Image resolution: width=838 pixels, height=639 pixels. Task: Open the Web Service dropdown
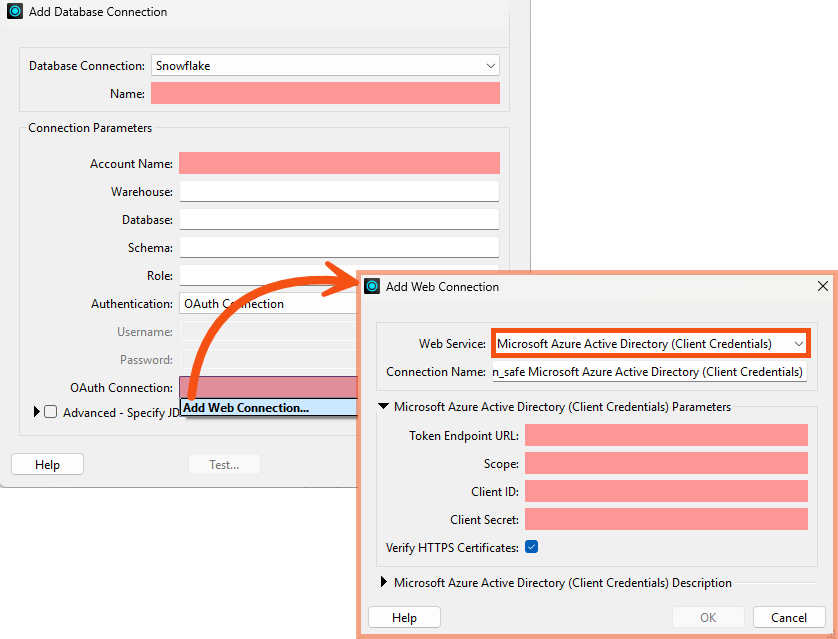coord(798,343)
